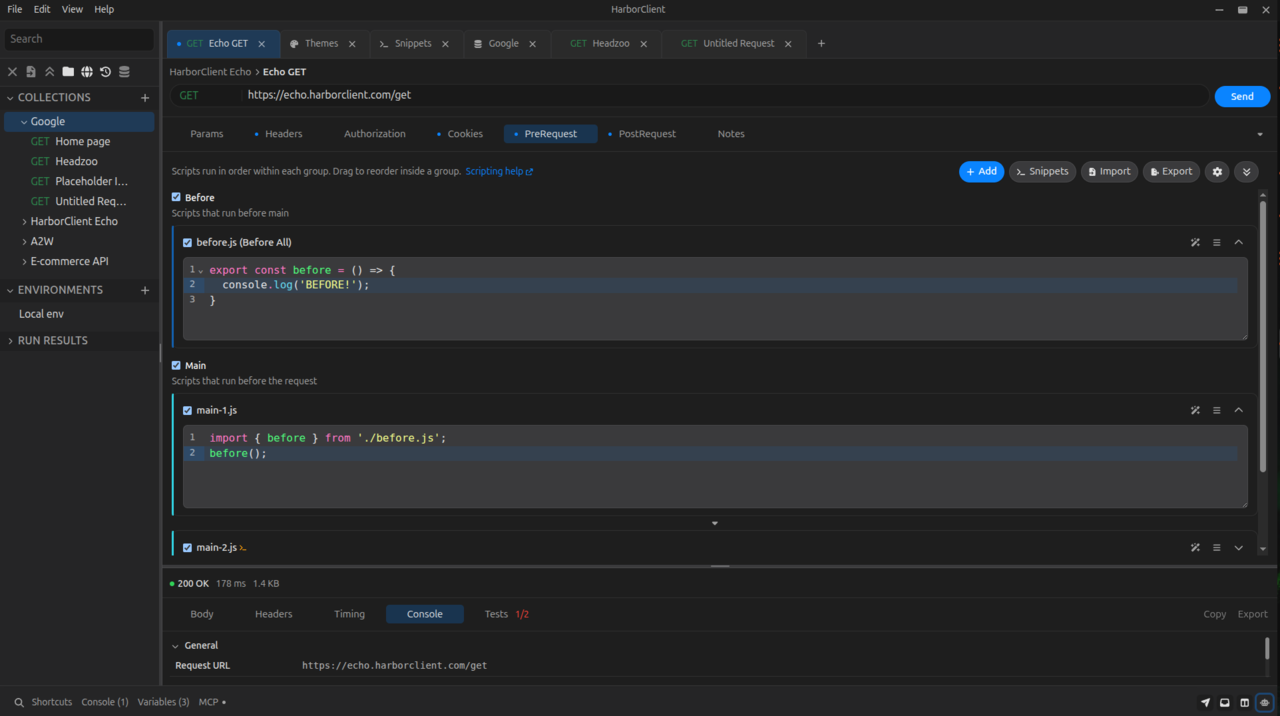
Task: Open collections folder icon in sidebar toolbar
Action: pos(68,72)
